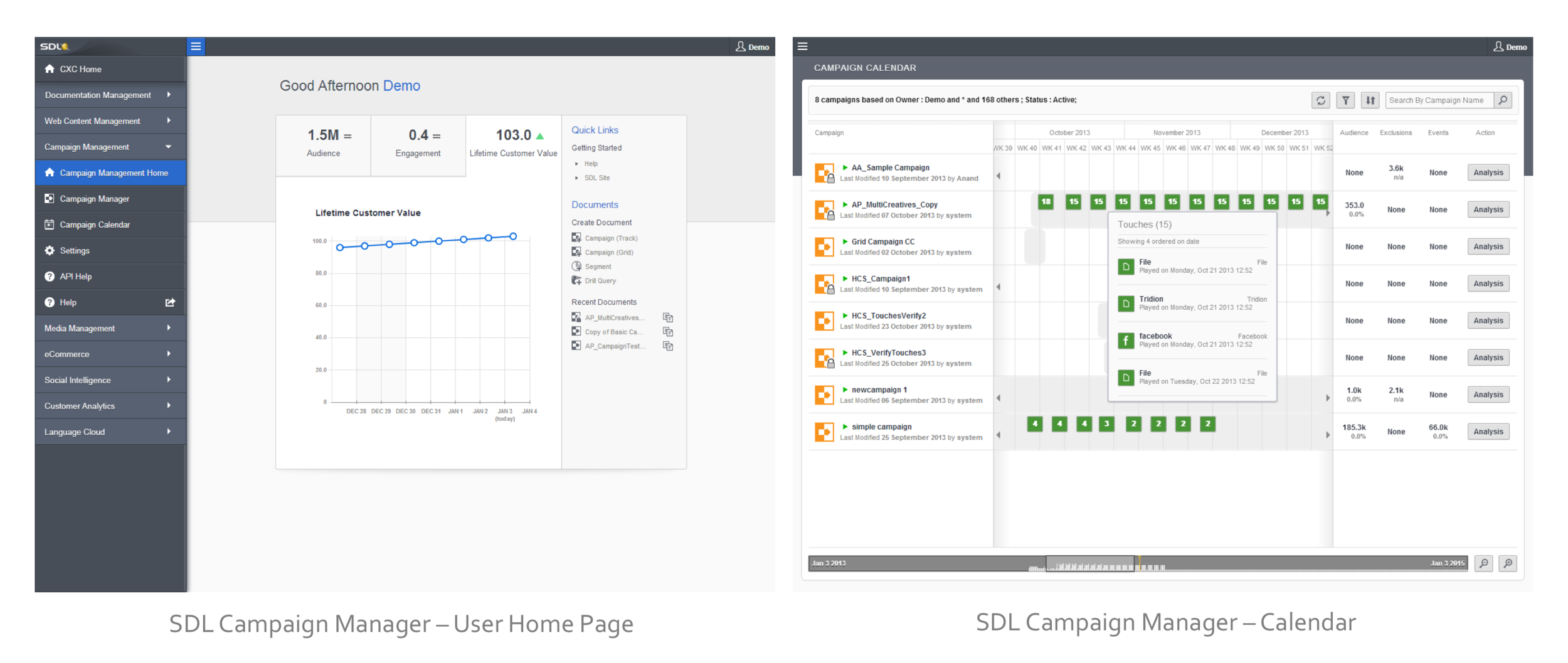
Task: Open HCS_TouchesVerify2 campaign name
Action: (888, 316)
